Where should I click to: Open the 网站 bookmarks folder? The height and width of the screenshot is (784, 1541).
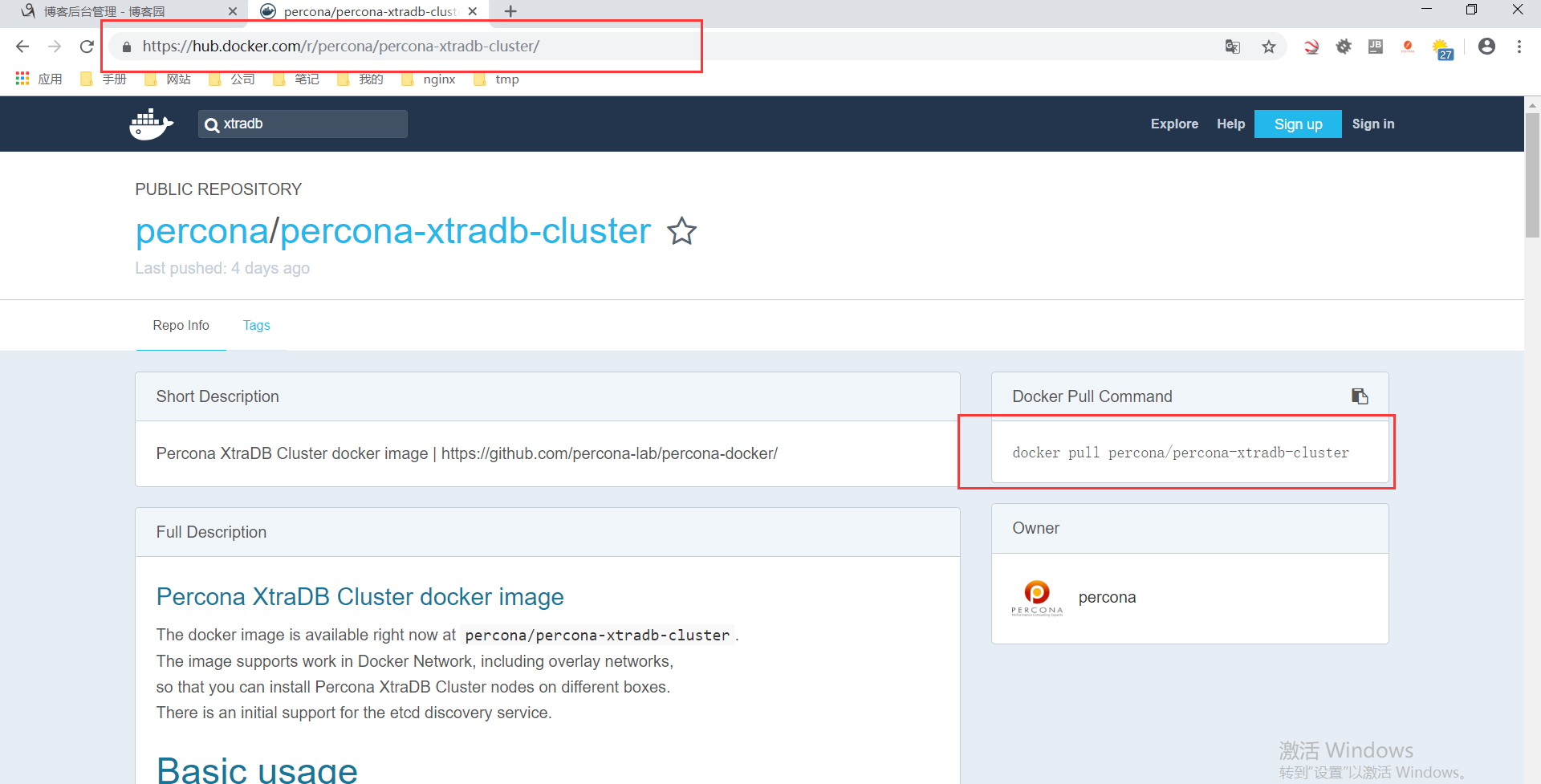click(x=168, y=79)
